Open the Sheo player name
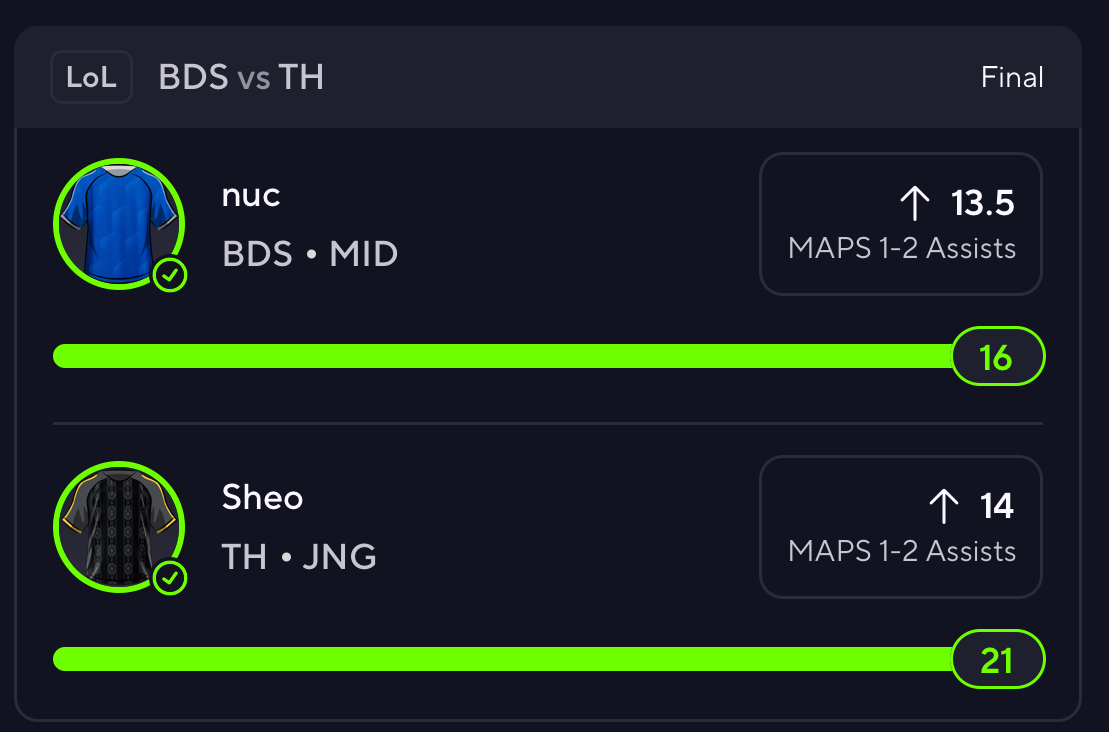 (x=262, y=497)
